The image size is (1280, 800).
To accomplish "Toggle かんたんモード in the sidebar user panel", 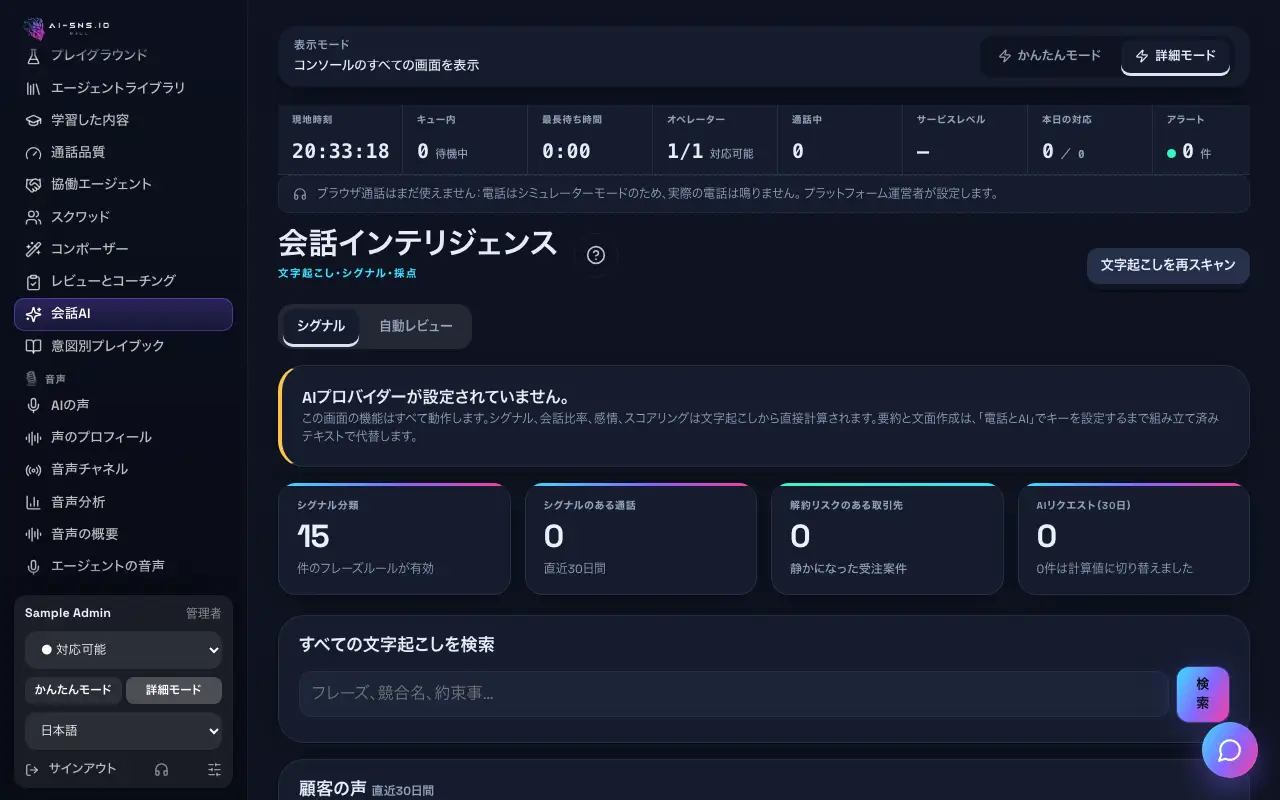I will pos(73,690).
